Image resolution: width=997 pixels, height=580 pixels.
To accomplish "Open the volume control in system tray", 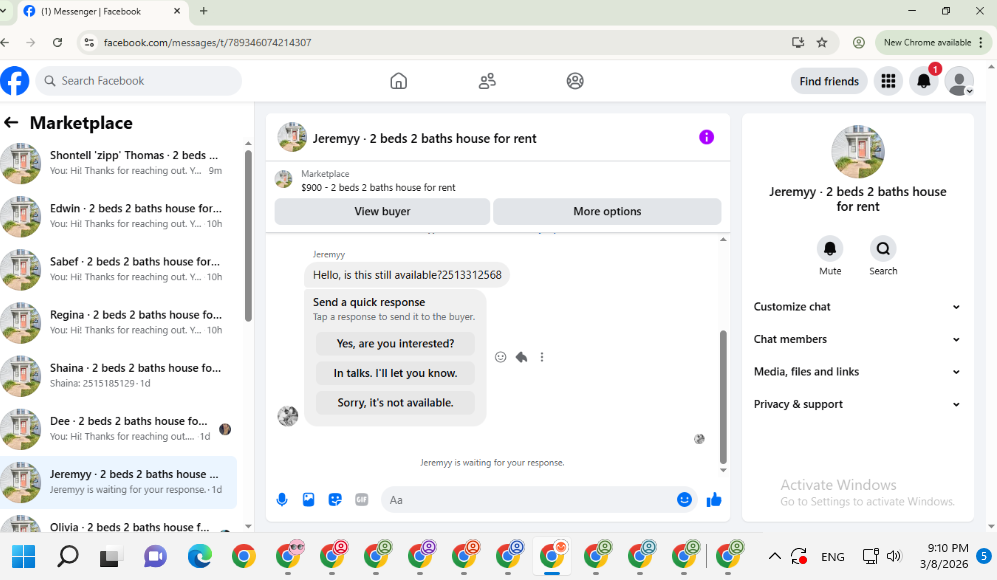I will [x=894, y=556].
